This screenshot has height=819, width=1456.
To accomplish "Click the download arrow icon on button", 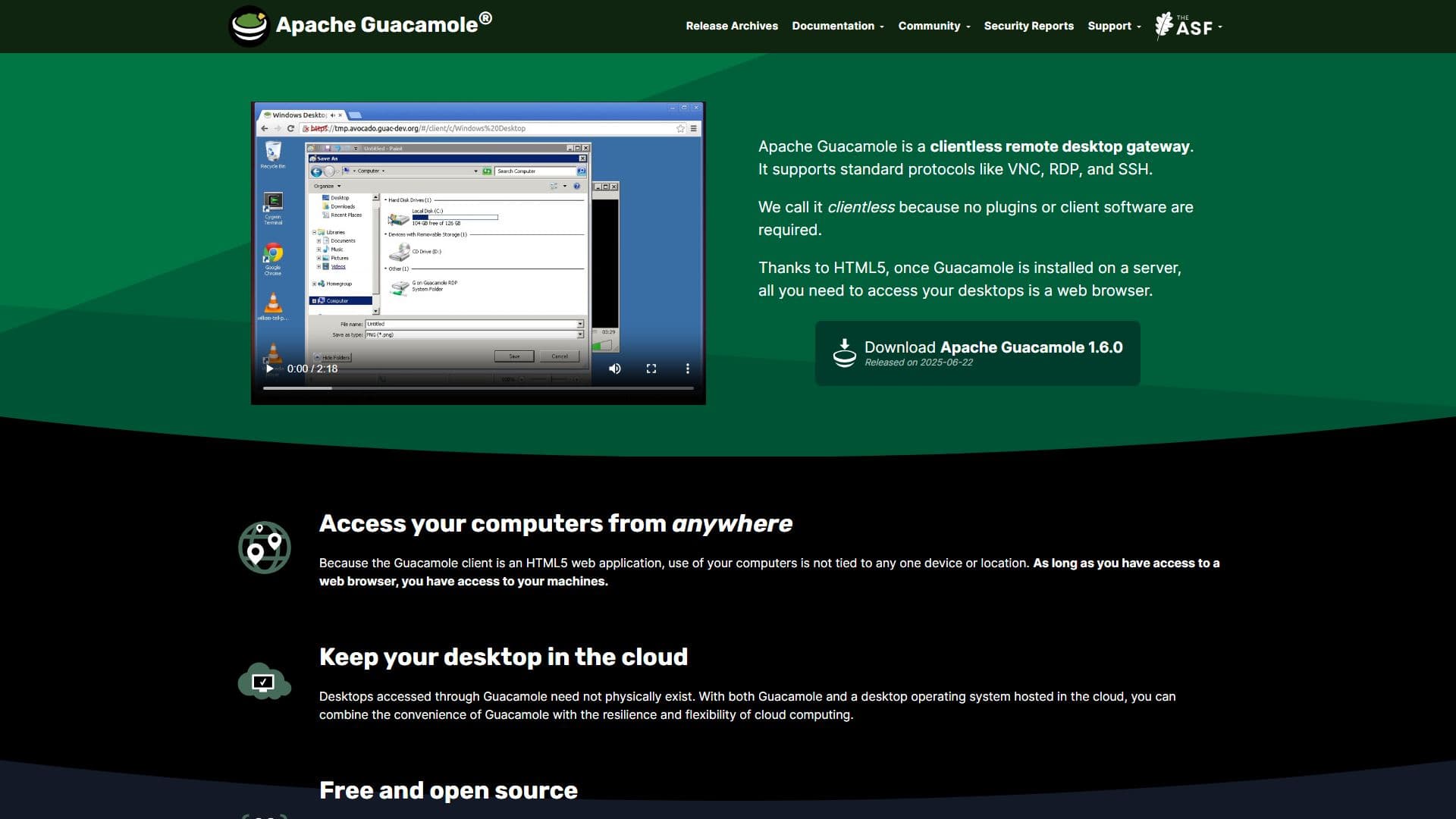I will [844, 353].
